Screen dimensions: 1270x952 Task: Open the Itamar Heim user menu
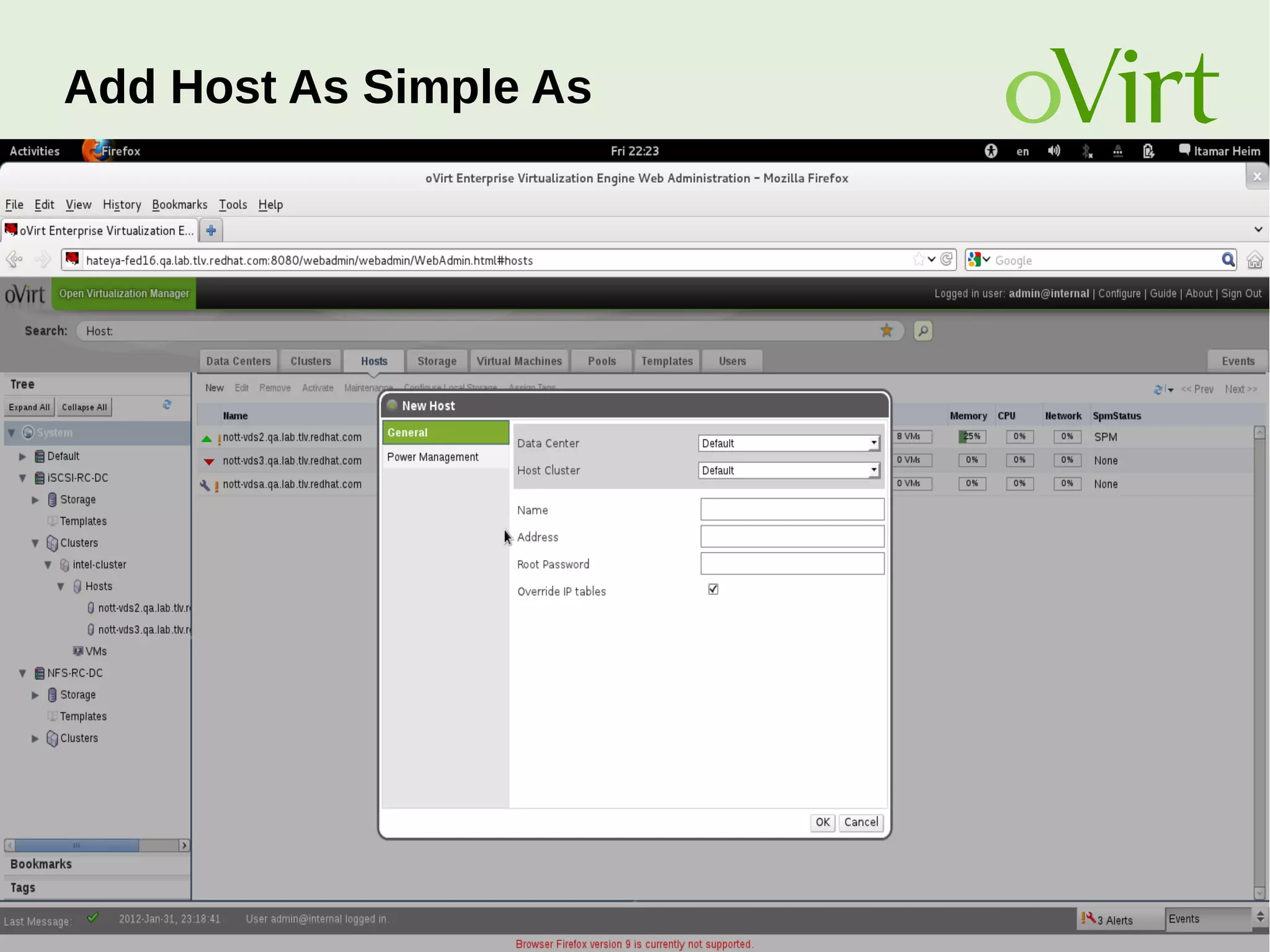click(x=1220, y=151)
